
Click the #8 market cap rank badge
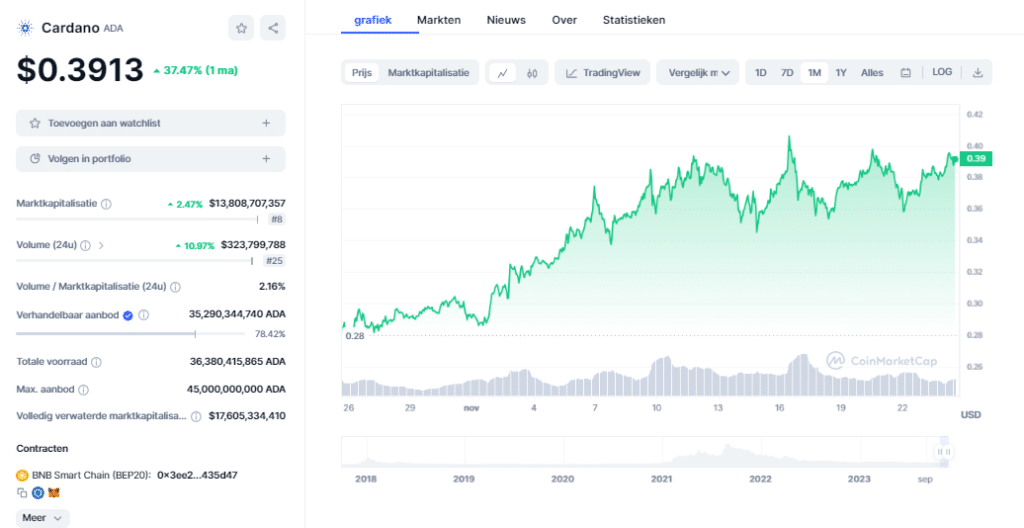(x=277, y=220)
